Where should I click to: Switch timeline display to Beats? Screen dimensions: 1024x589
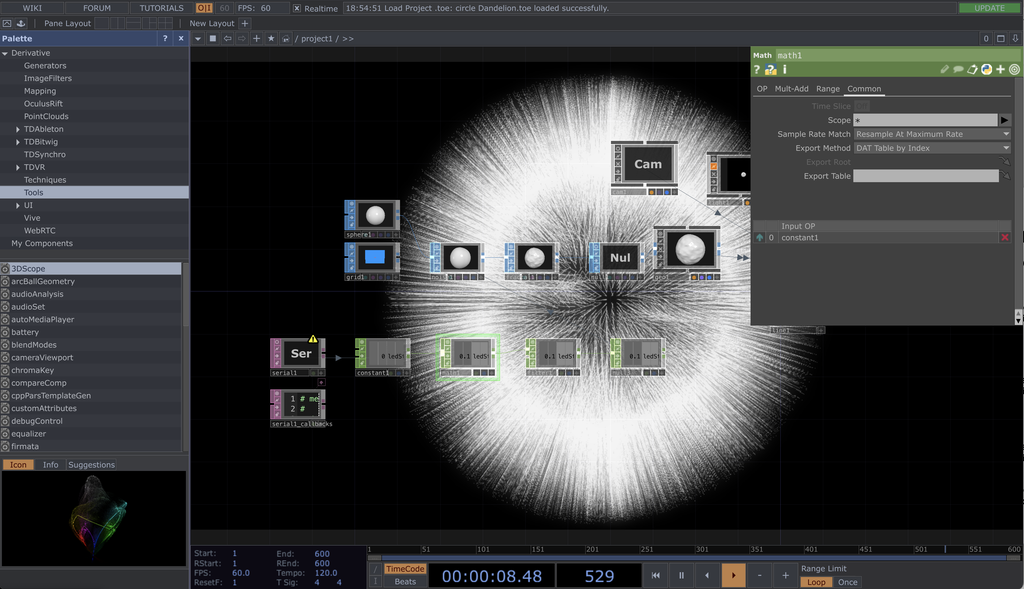pos(405,581)
